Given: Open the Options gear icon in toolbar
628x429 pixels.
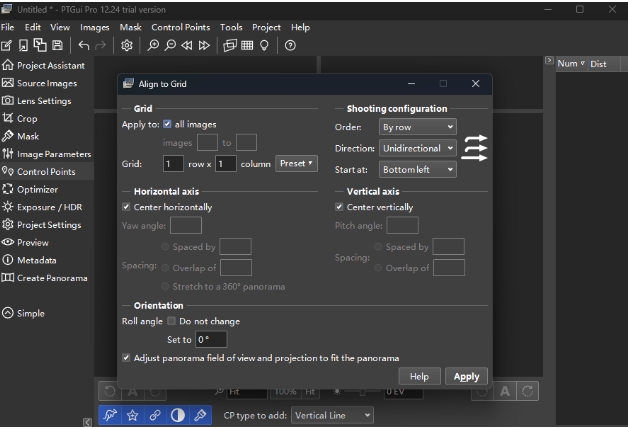Looking at the screenshot, I should click(x=127, y=45).
